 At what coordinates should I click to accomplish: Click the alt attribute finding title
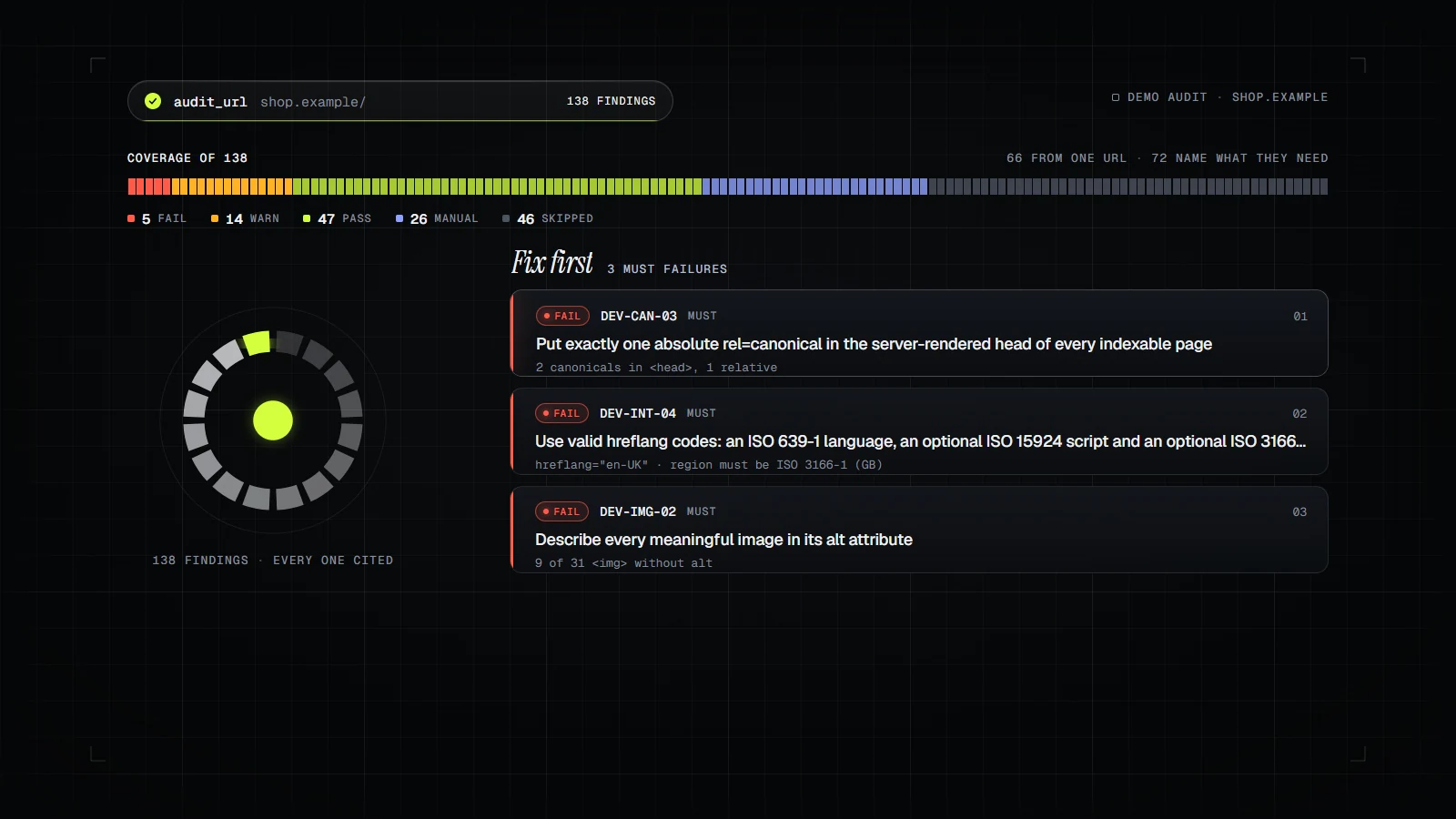(x=723, y=540)
